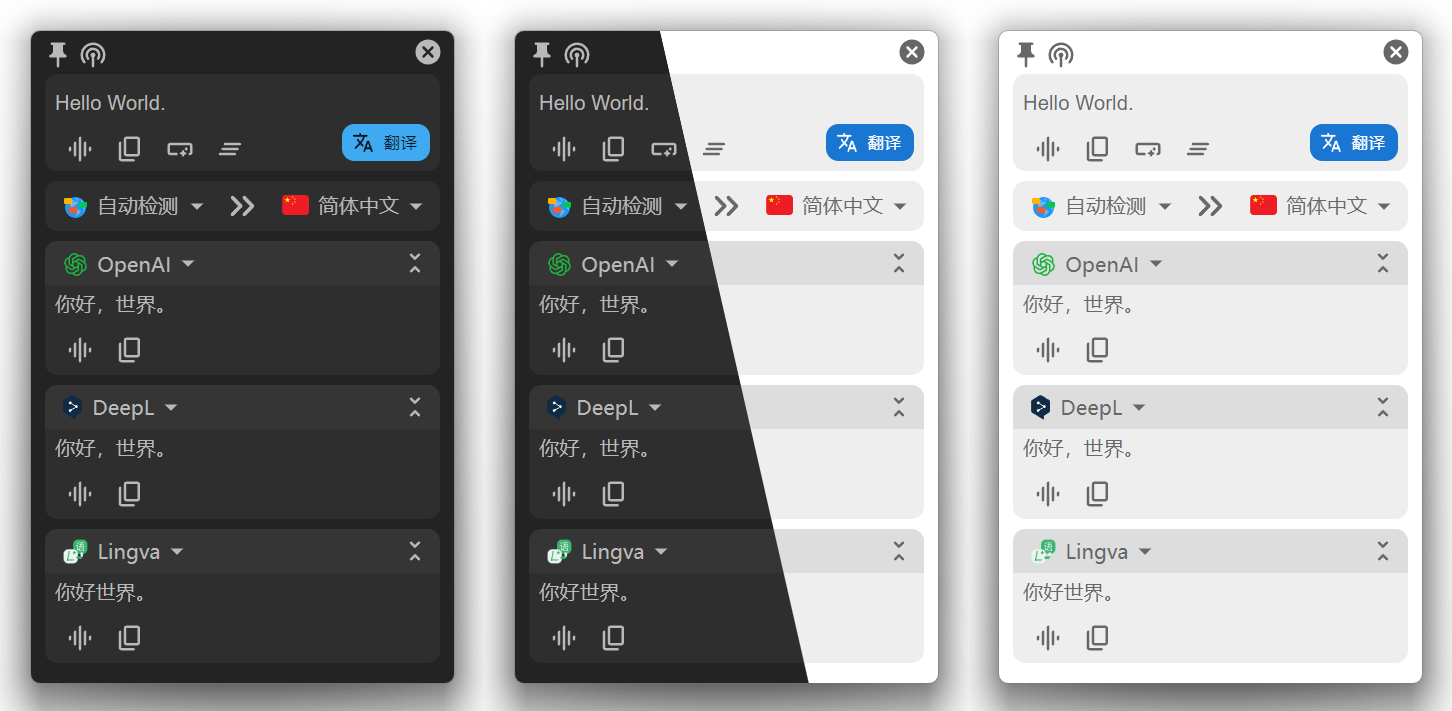Speak the Hello World source text in dark window
Viewport: 1452px width, 711px height.
[x=80, y=149]
